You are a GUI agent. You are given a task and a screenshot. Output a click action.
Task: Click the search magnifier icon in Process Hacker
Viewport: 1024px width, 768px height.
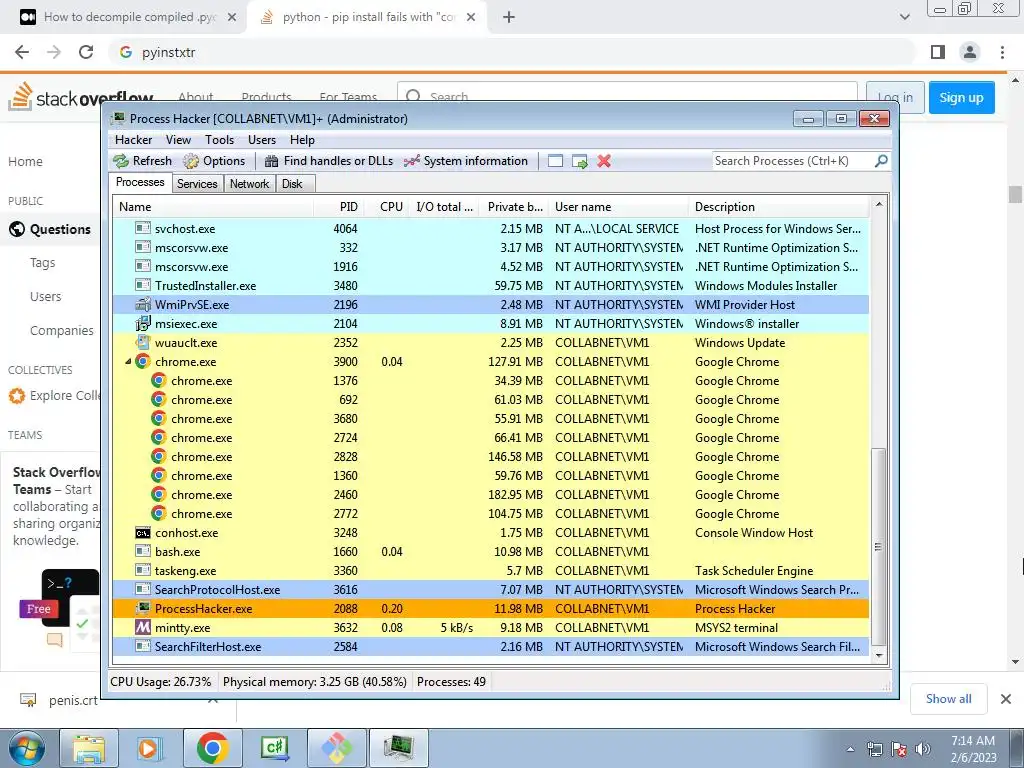click(x=881, y=160)
